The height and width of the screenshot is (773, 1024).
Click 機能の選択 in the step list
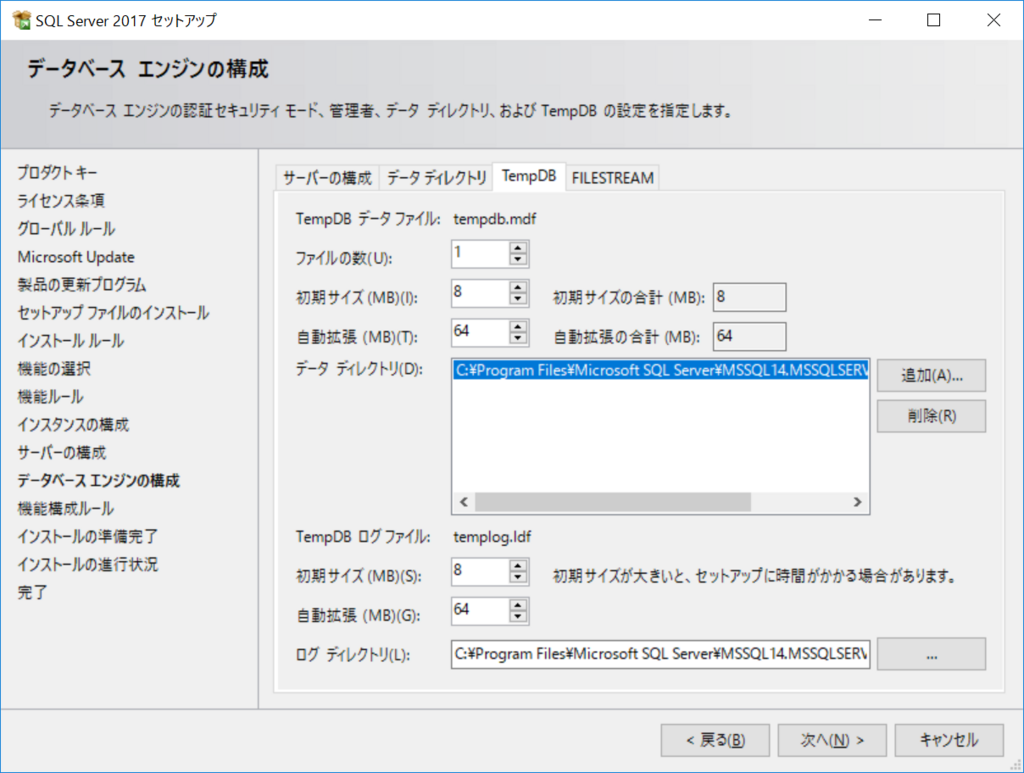54,369
